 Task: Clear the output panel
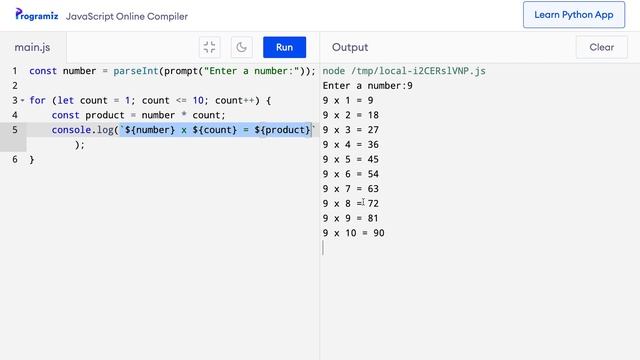pyautogui.click(x=602, y=47)
